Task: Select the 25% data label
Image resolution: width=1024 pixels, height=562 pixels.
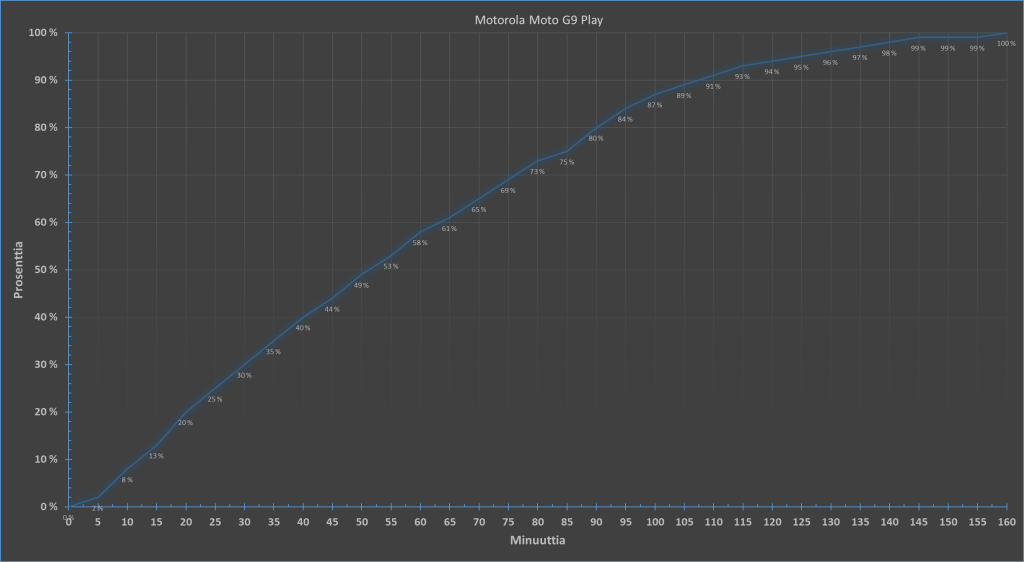Action: coord(215,399)
